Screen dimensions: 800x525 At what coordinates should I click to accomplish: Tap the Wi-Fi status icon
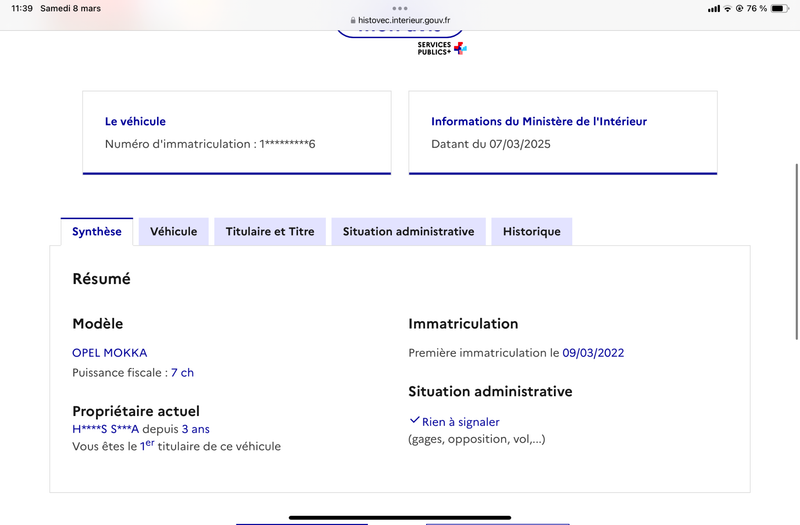point(728,8)
